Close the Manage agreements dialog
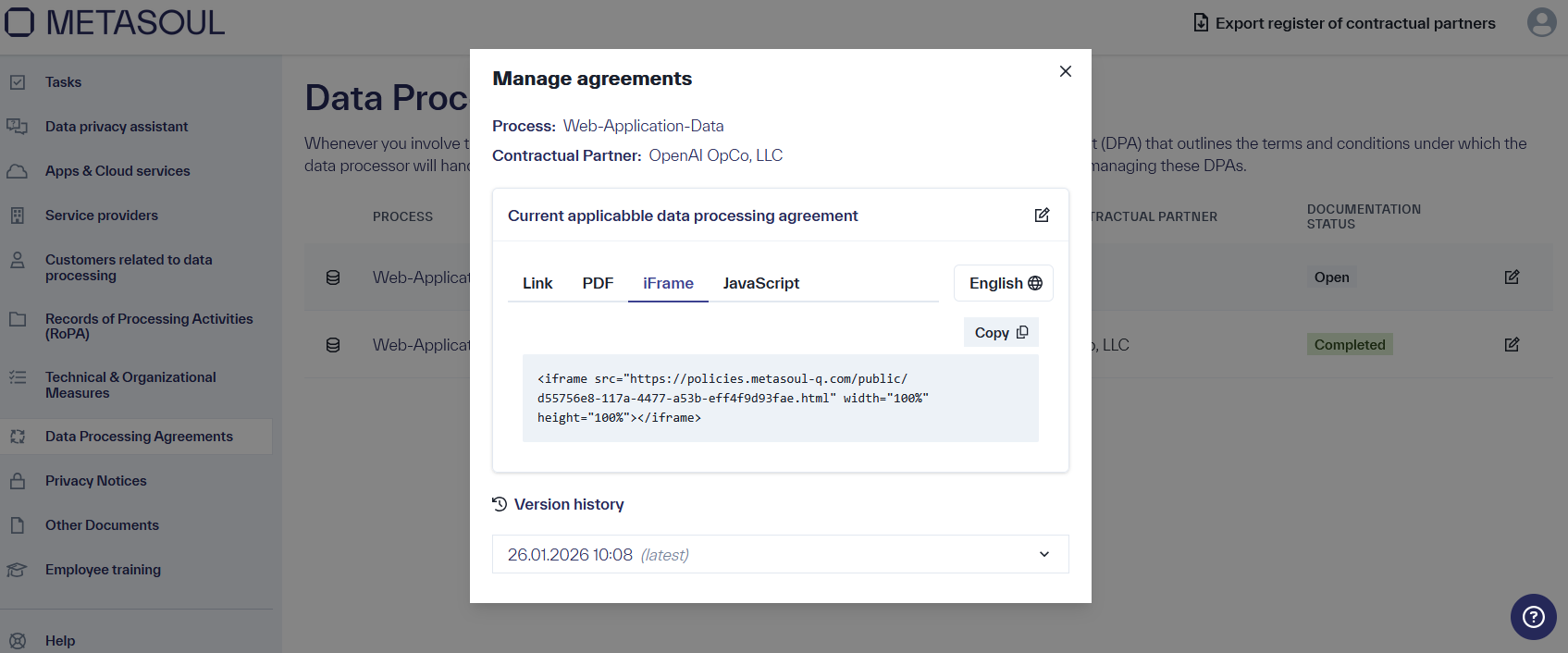This screenshot has width=1568, height=653. 1066,71
